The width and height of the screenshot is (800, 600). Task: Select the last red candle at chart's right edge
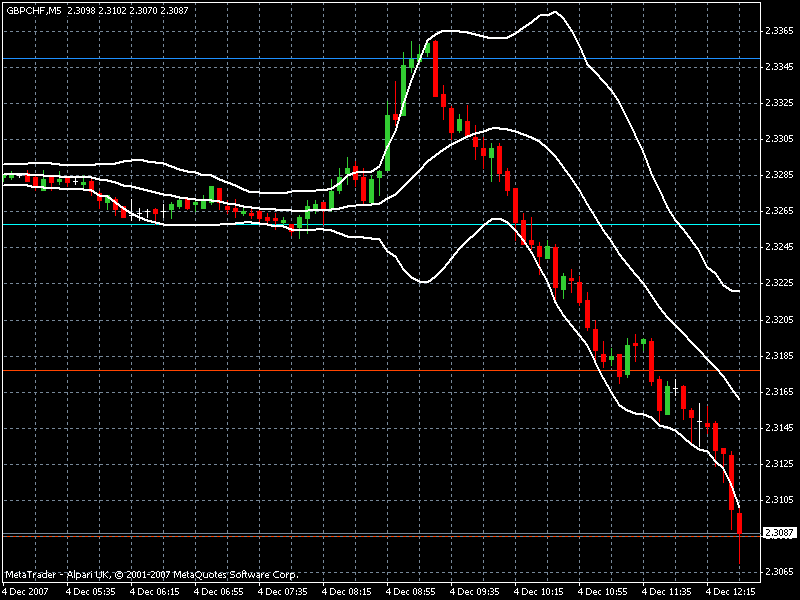point(740,522)
